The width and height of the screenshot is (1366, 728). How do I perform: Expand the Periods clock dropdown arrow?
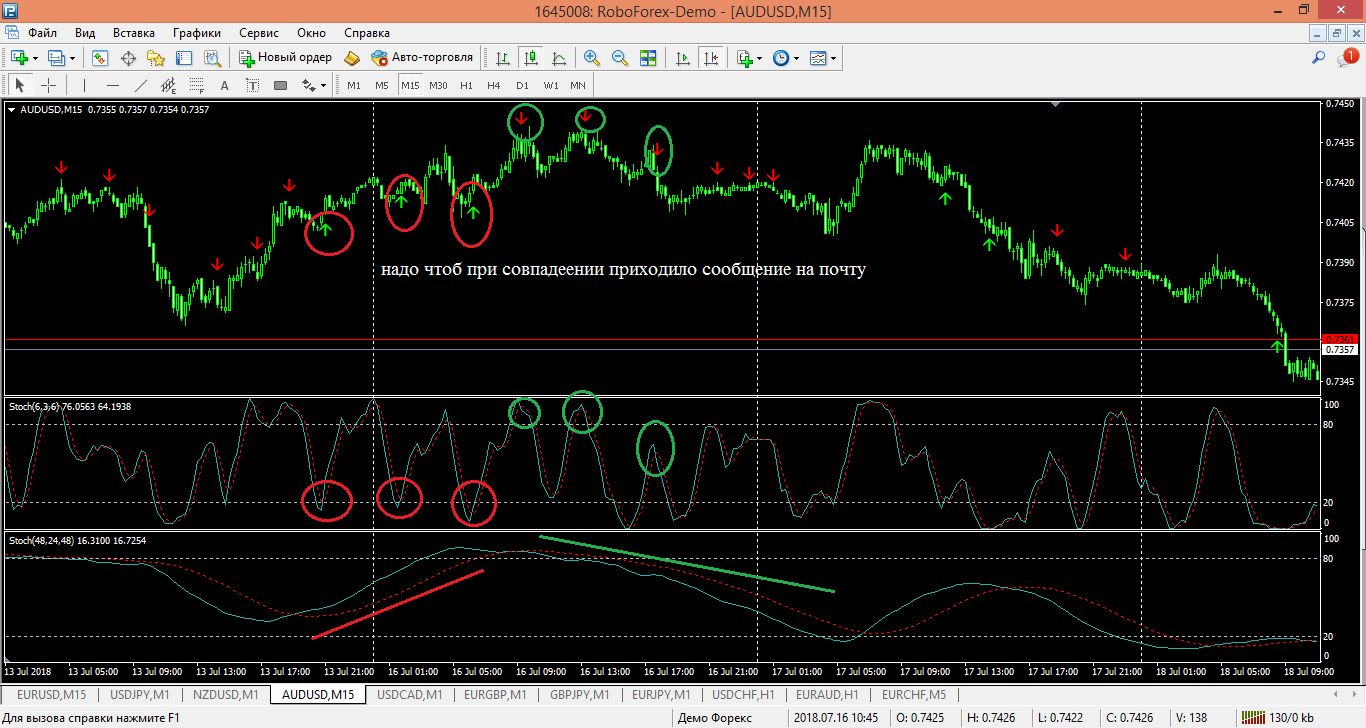[x=797, y=58]
